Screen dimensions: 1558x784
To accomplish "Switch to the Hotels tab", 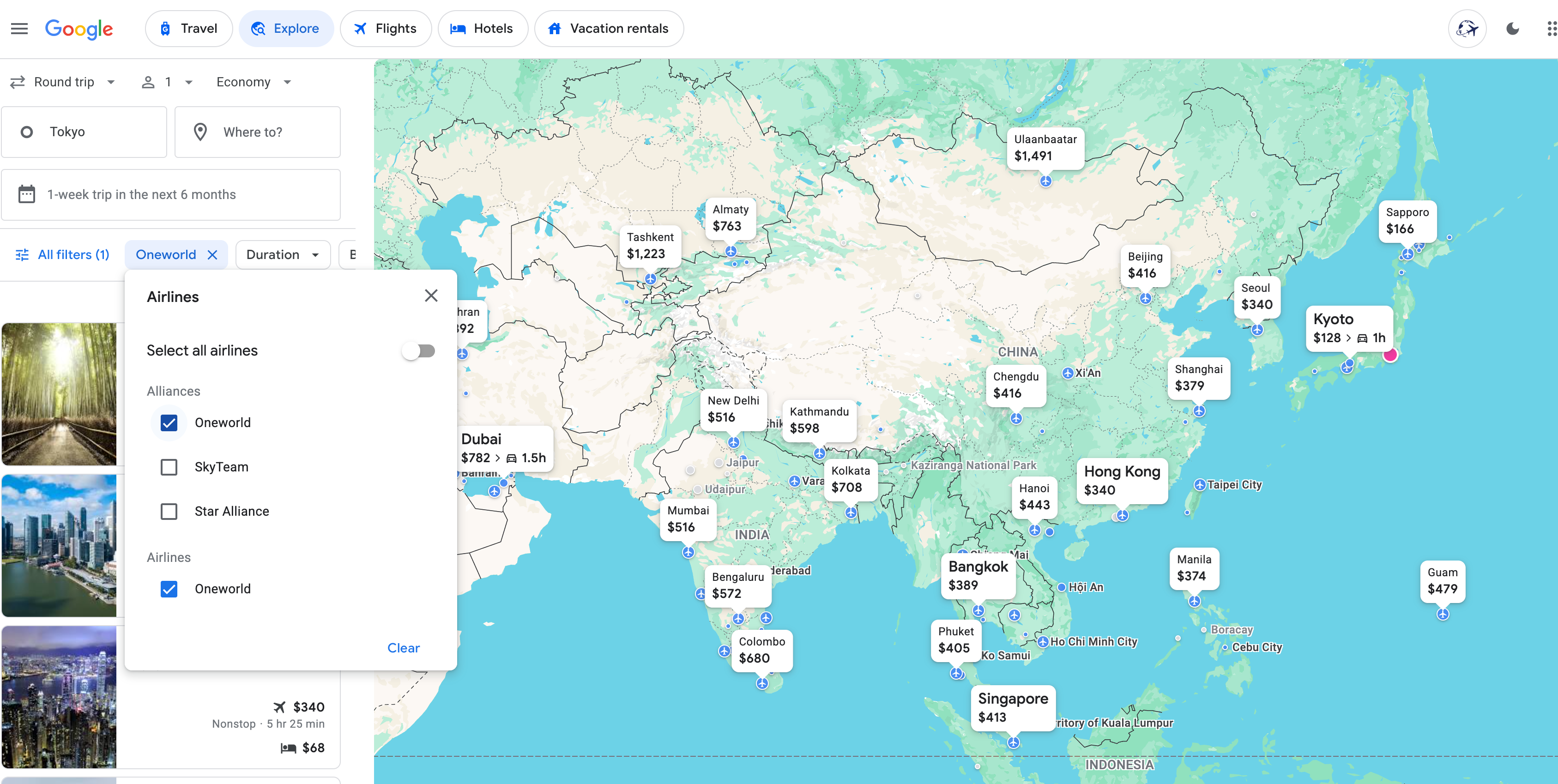I will 482,29.
